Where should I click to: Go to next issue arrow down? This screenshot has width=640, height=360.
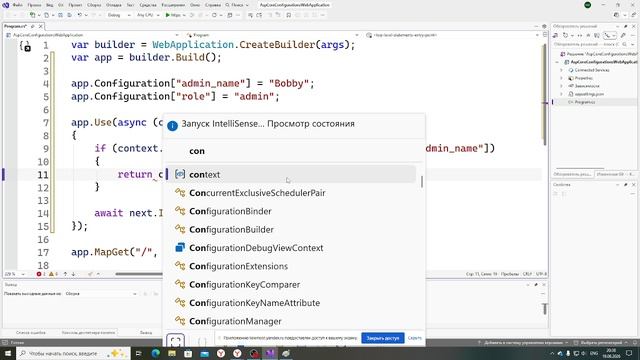click(73, 274)
